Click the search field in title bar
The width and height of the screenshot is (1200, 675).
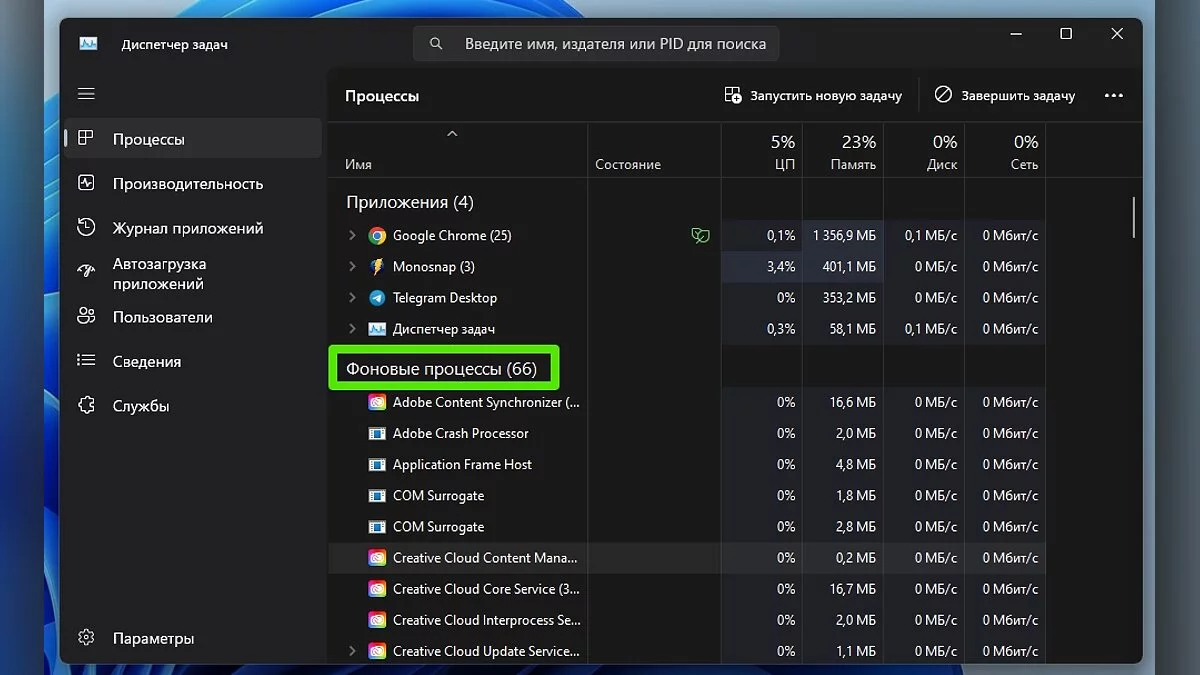coord(596,44)
